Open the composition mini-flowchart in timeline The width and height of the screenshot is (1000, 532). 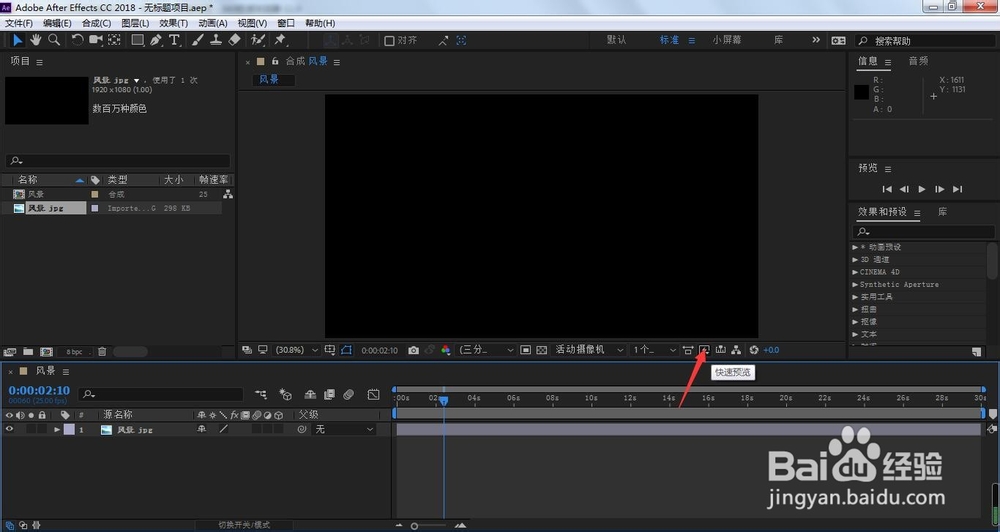click(x=260, y=395)
